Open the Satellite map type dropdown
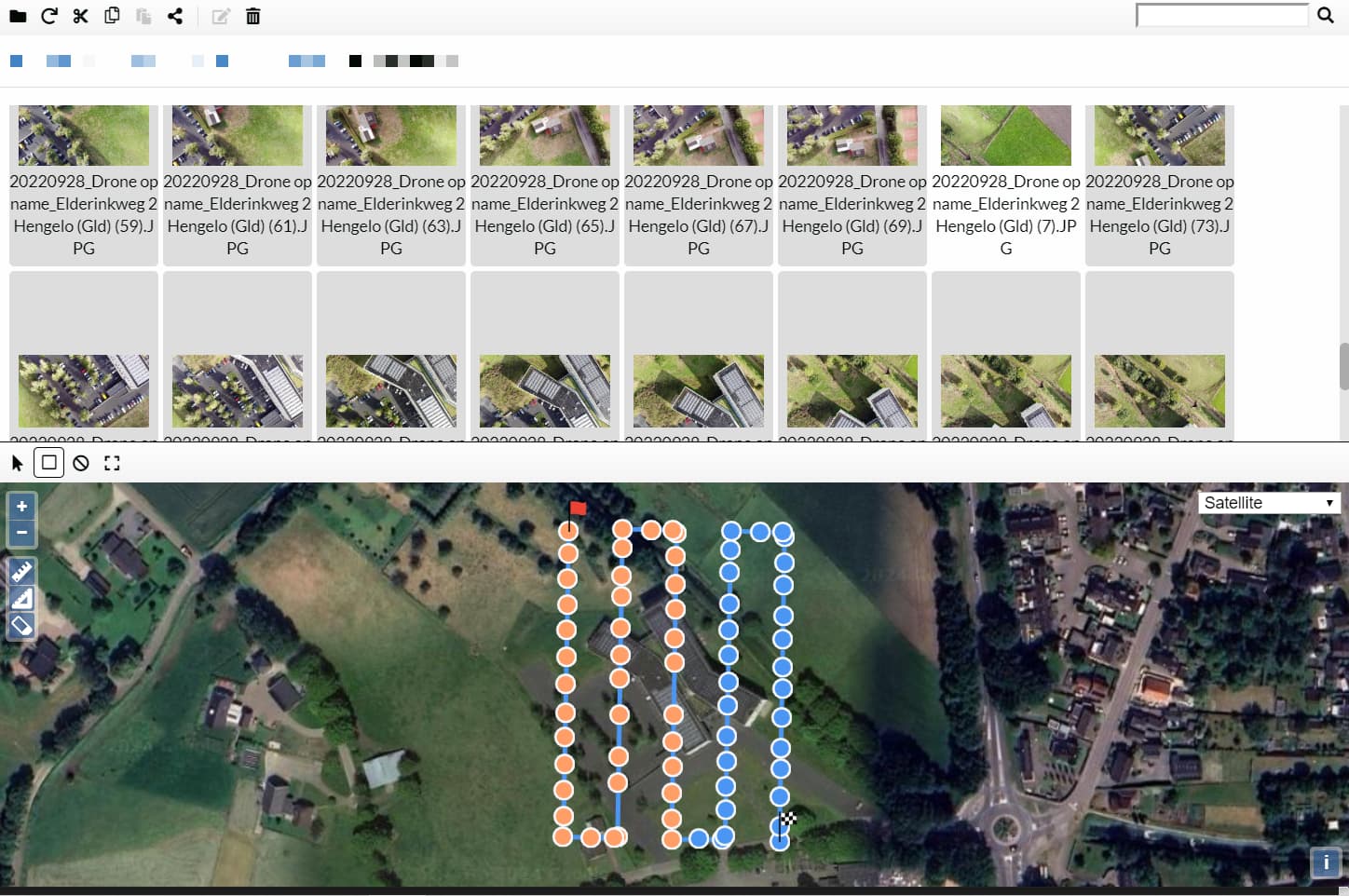This screenshot has width=1349, height=896. [1269, 502]
